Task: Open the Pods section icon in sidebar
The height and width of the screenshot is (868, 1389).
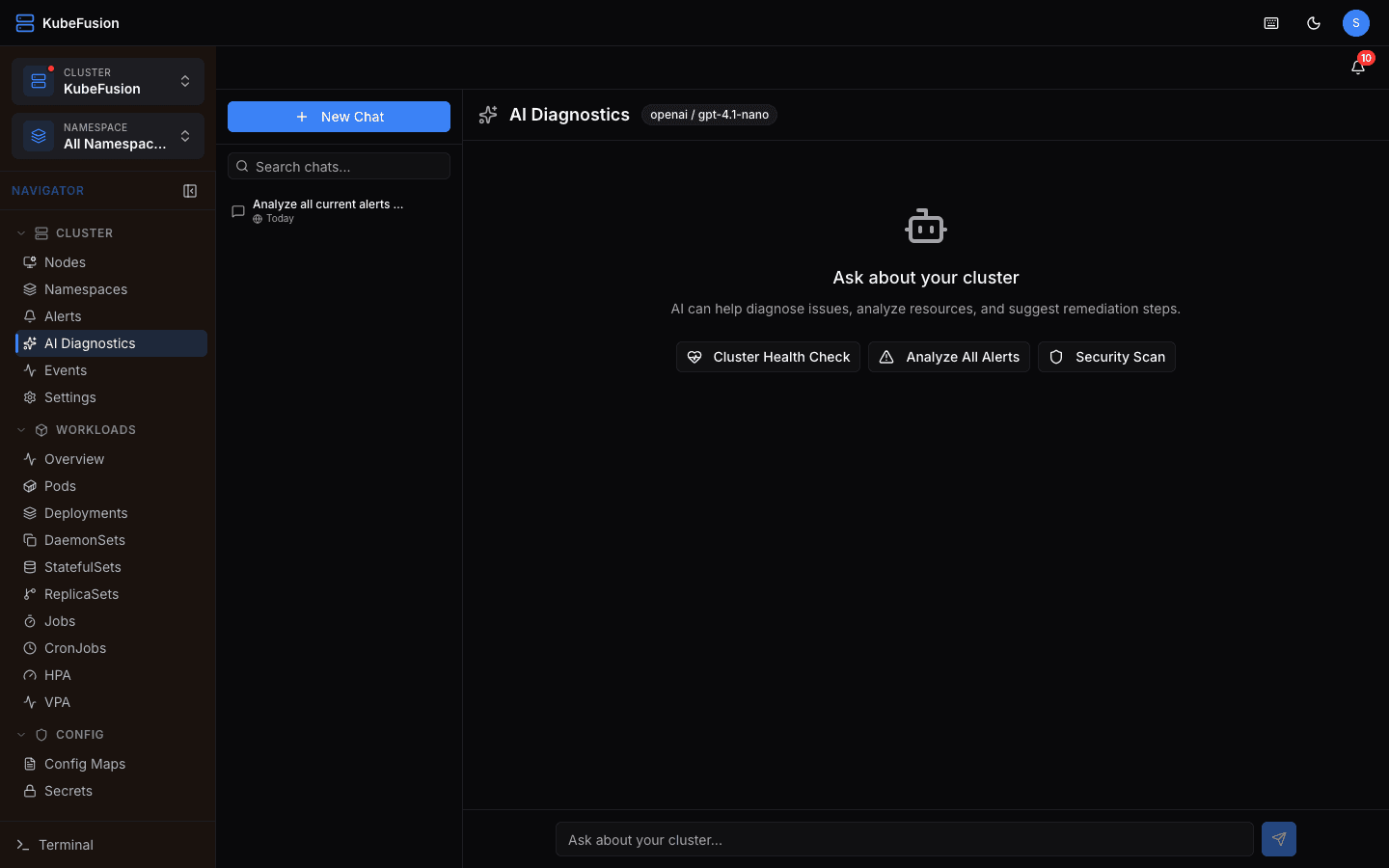Action: [x=29, y=486]
